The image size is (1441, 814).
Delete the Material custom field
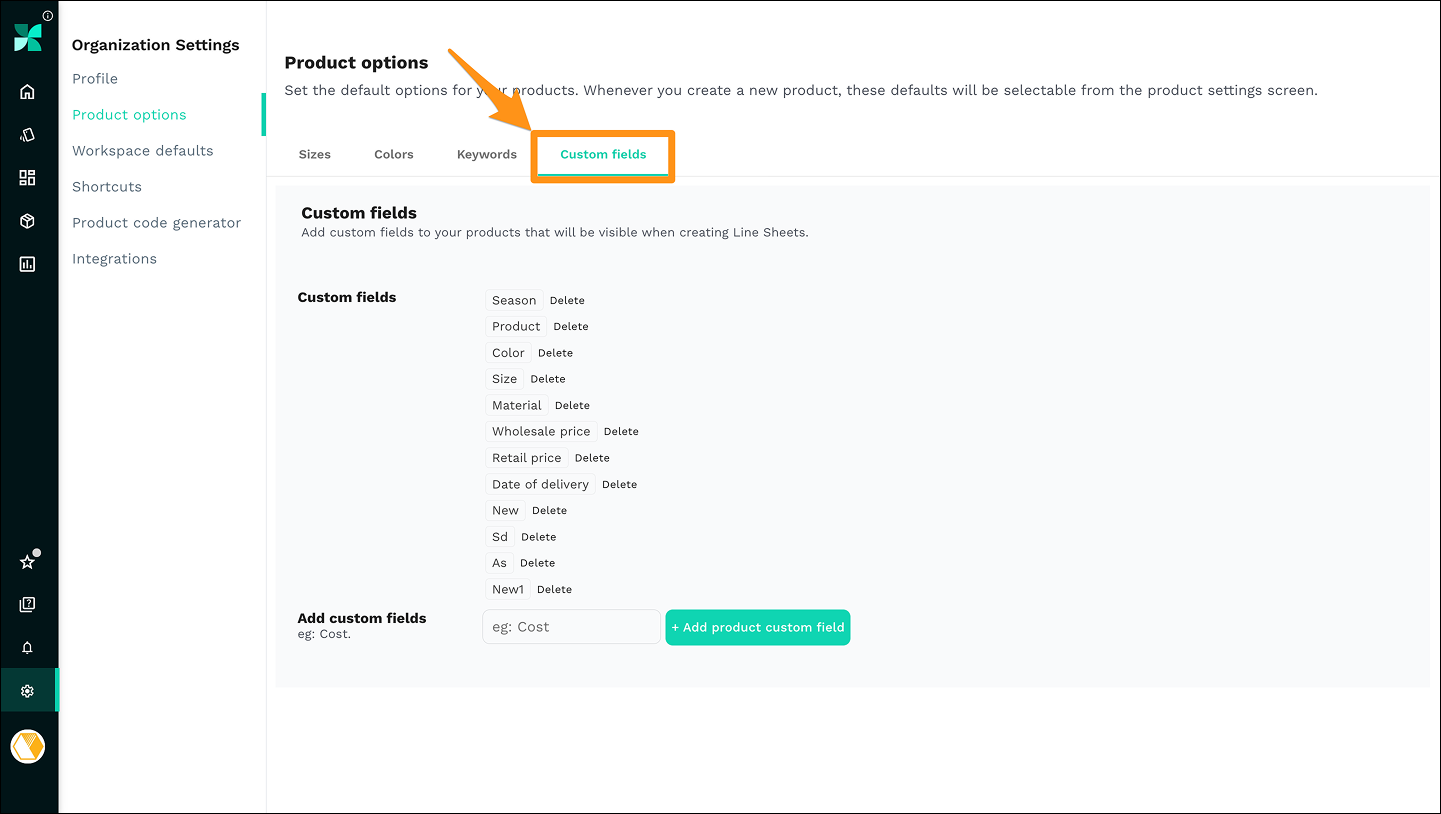pos(572,406)
